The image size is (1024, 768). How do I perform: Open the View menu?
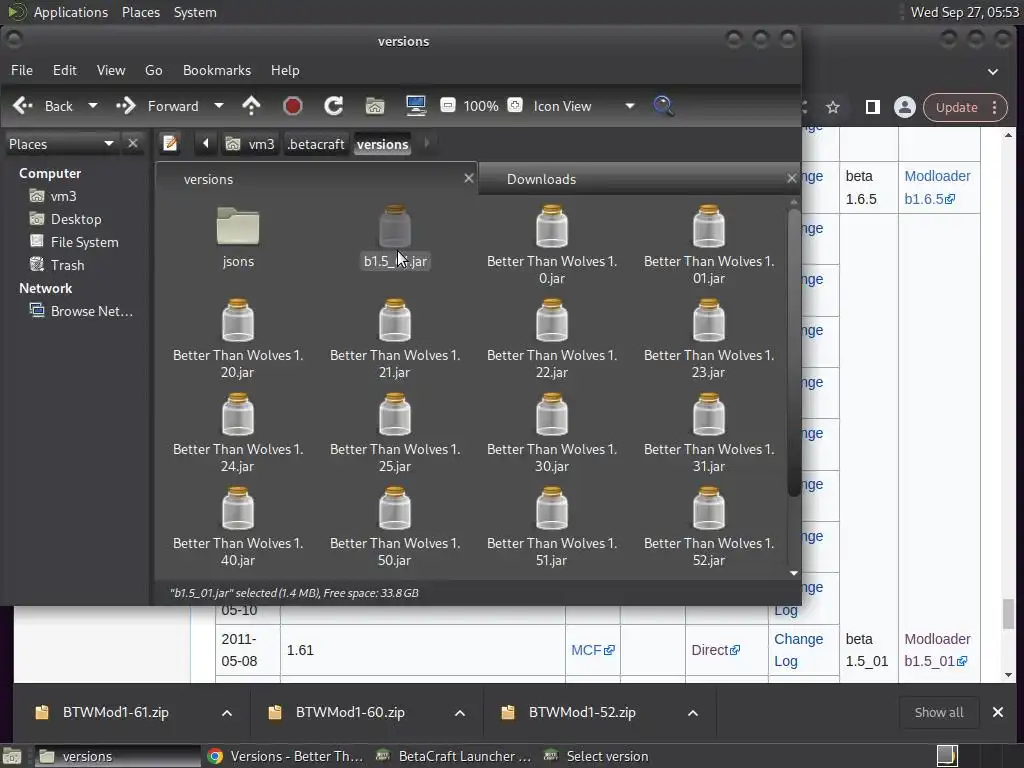point(111,70)
